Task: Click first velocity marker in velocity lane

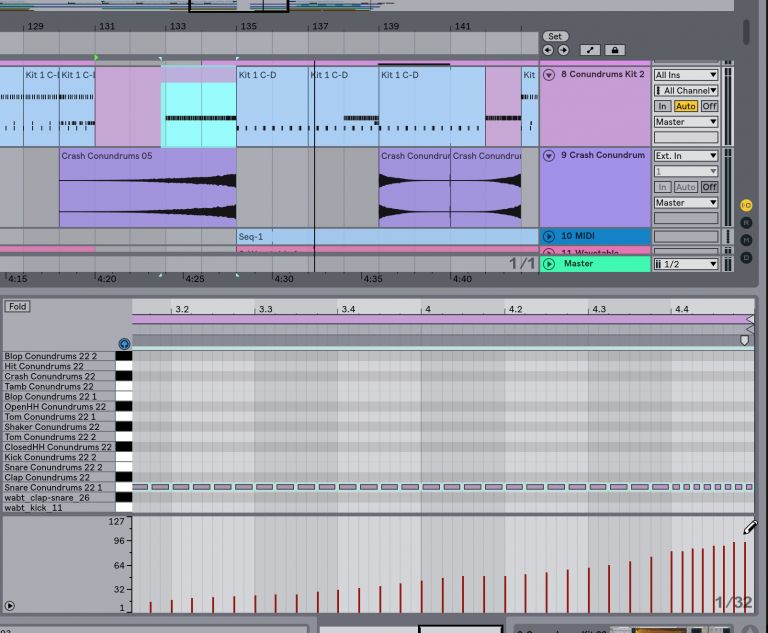Action: pyautogui.click(x=150, y=607)
